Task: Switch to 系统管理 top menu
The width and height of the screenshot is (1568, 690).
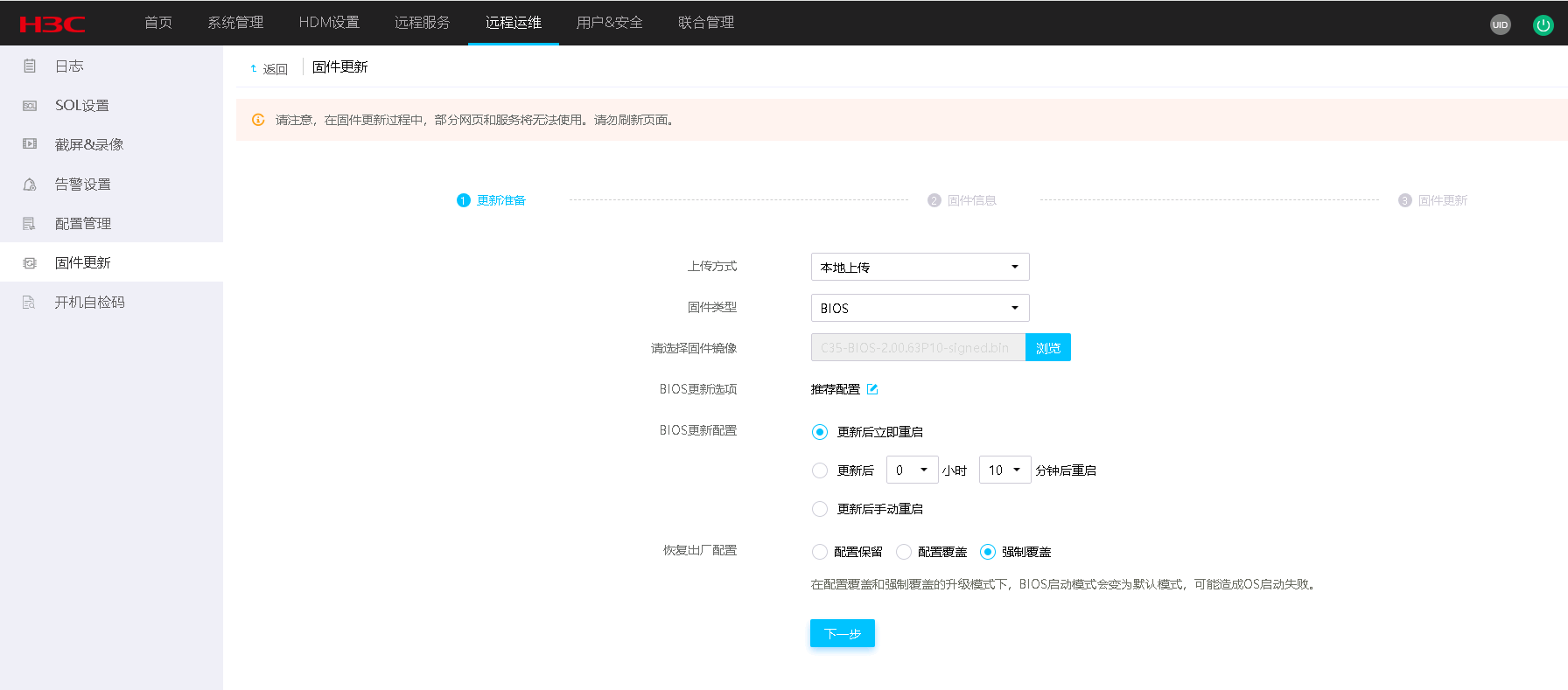Action: click(235, 23)
